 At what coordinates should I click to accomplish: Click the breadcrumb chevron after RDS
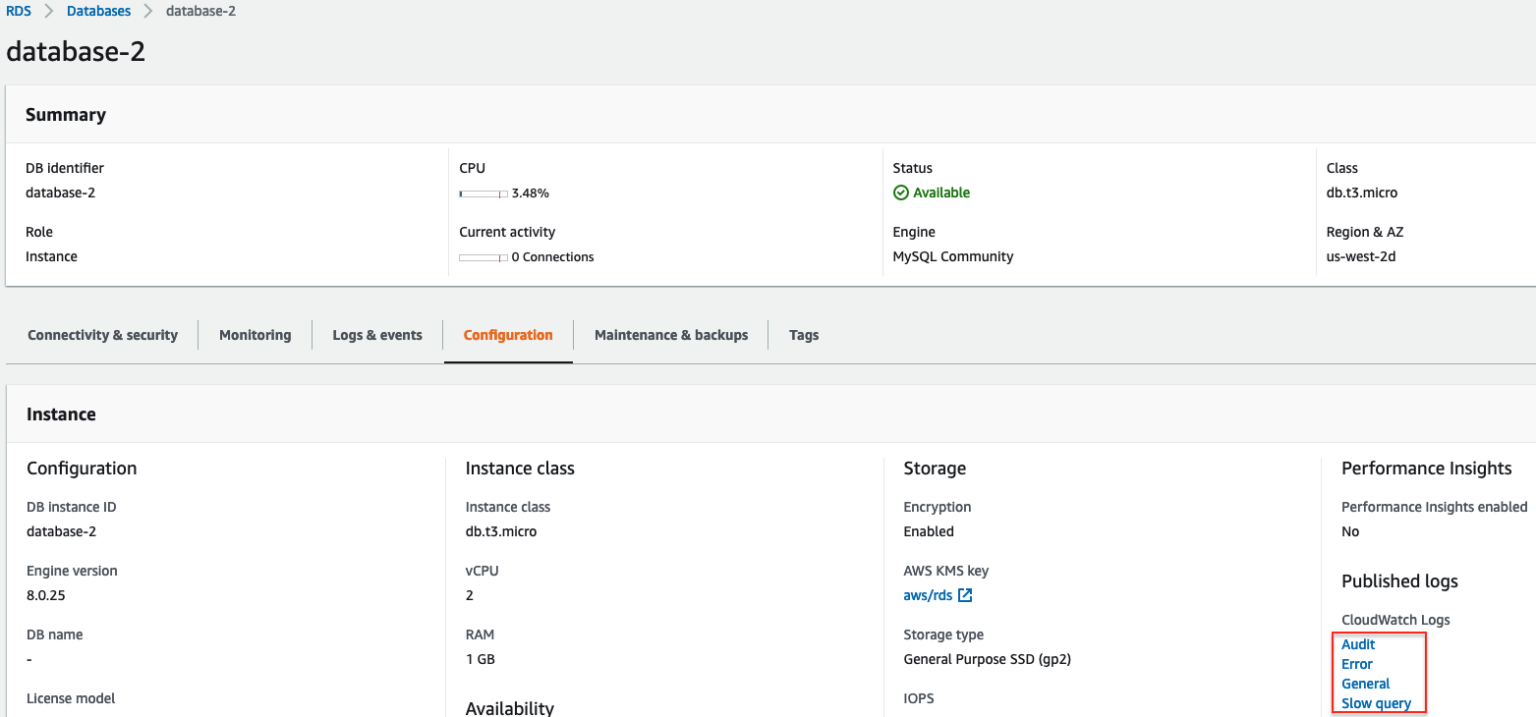coord(46,11)
